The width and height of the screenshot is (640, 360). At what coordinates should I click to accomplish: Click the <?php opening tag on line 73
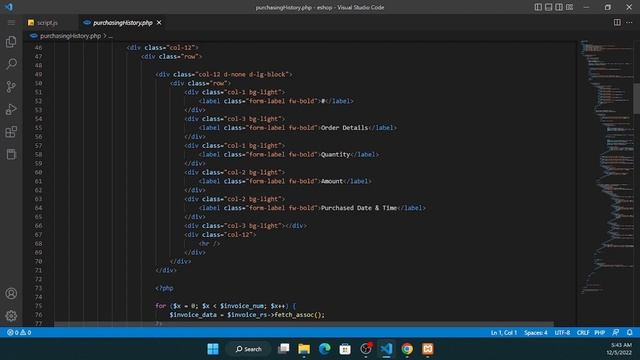(164, 288)
